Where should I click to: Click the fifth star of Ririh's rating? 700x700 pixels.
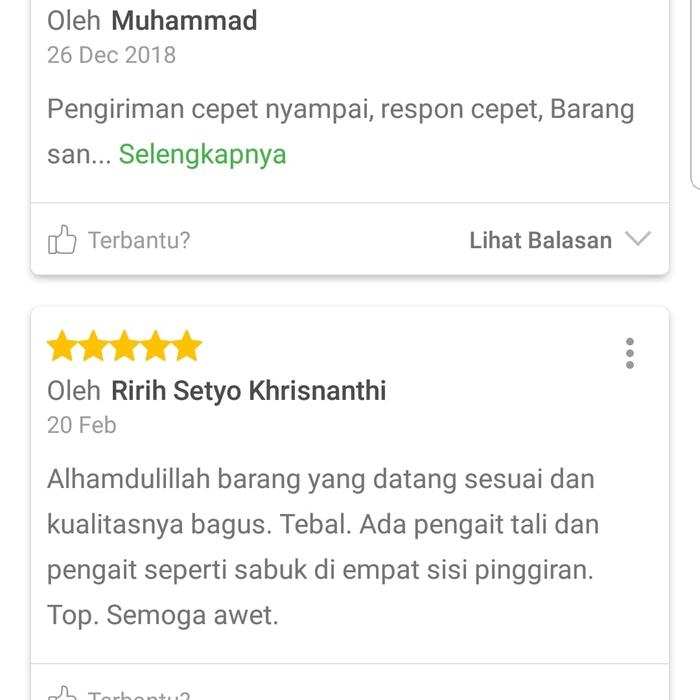(186, 347)
